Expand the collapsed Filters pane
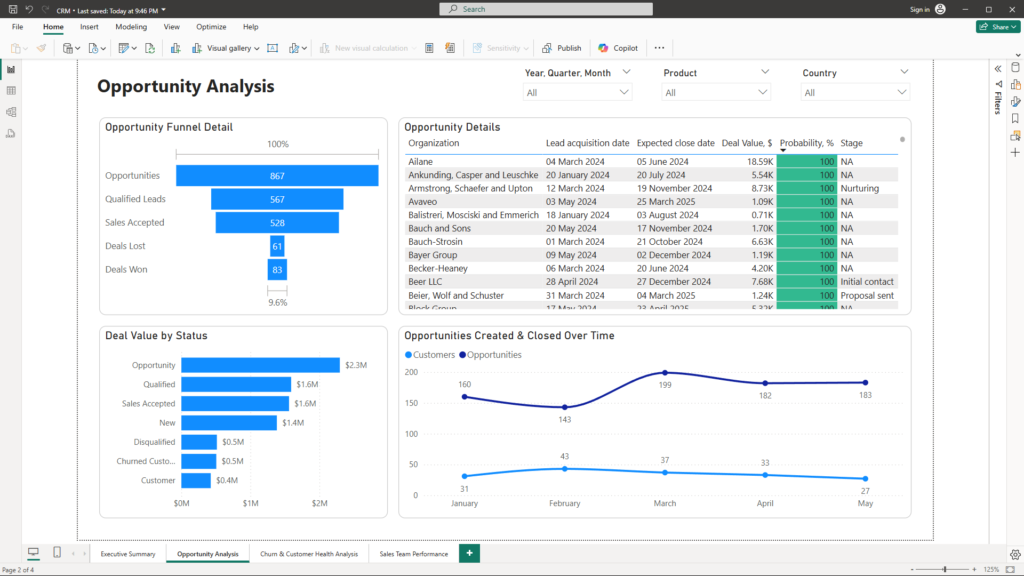1024x576 pixels. (x=997, y=68)
